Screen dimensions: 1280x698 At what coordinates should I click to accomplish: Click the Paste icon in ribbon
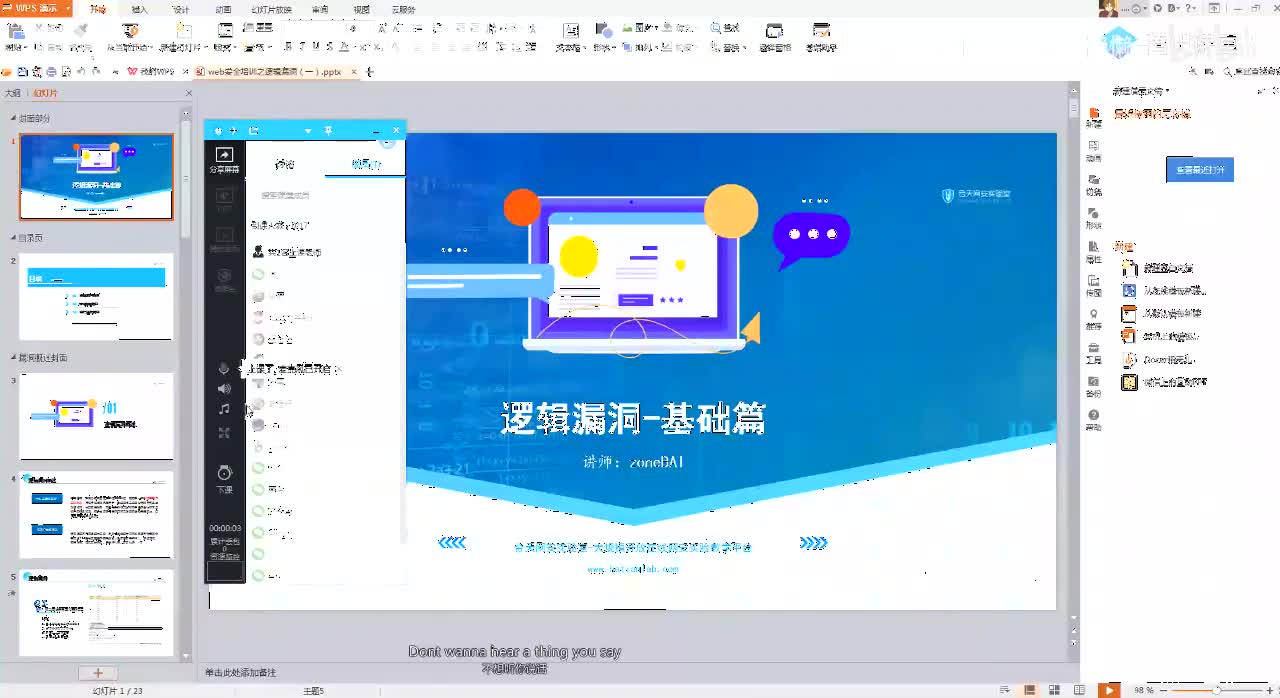coord(15,31)
